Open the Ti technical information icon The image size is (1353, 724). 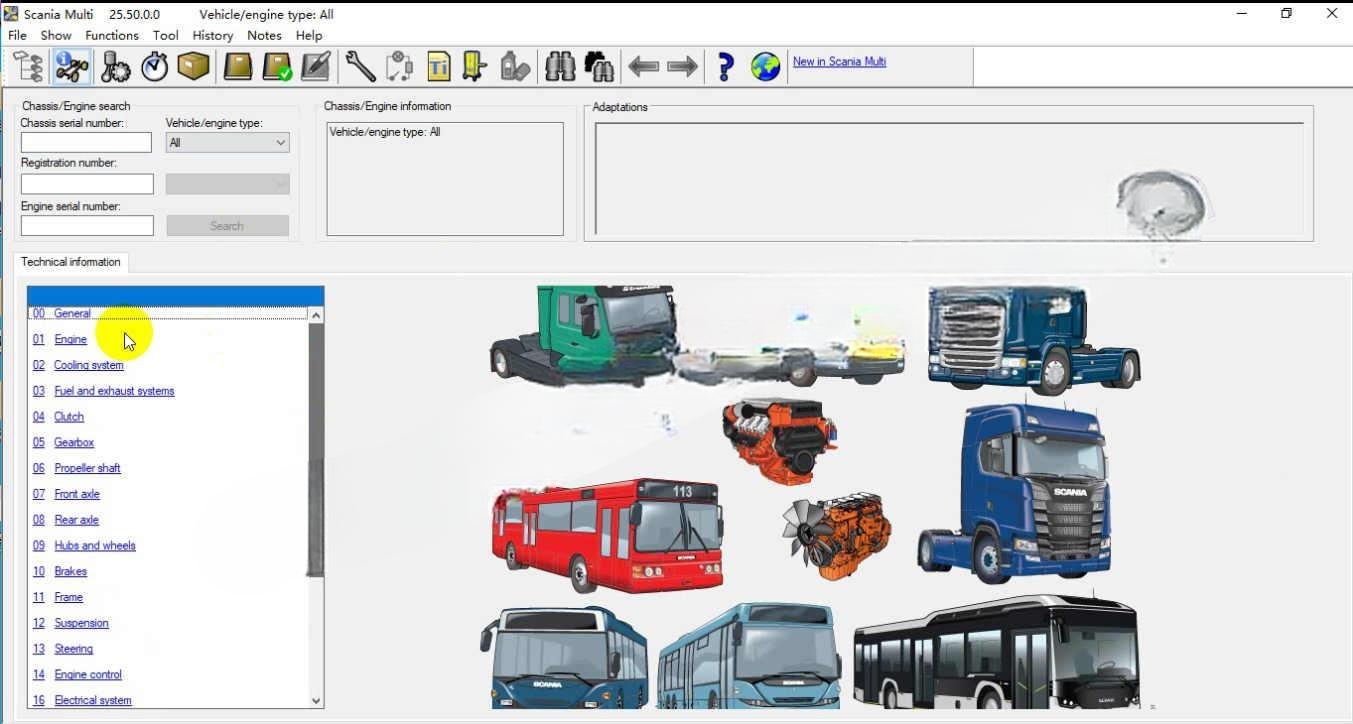pos(437,65)
